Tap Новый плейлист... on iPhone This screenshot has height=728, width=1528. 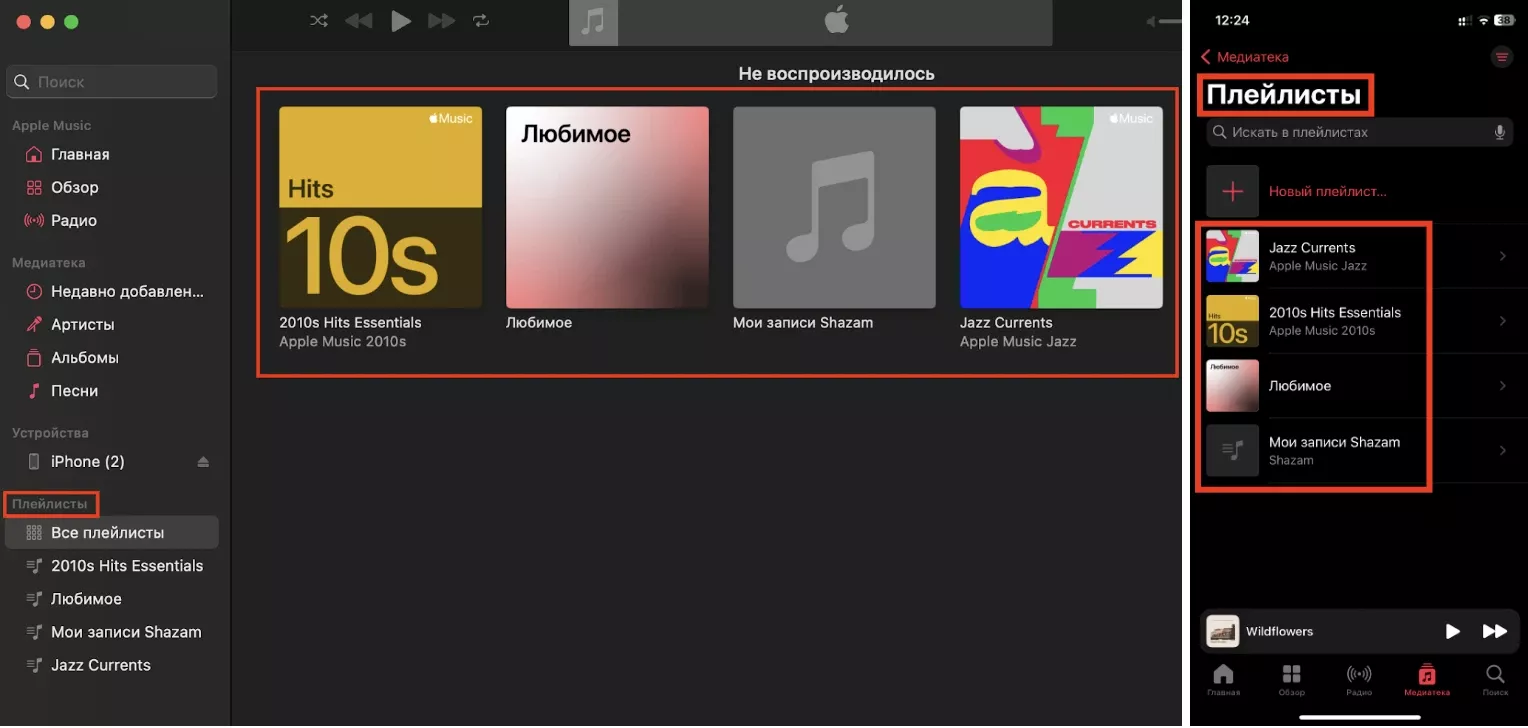pyautogui.click(x=1328, y=191)
